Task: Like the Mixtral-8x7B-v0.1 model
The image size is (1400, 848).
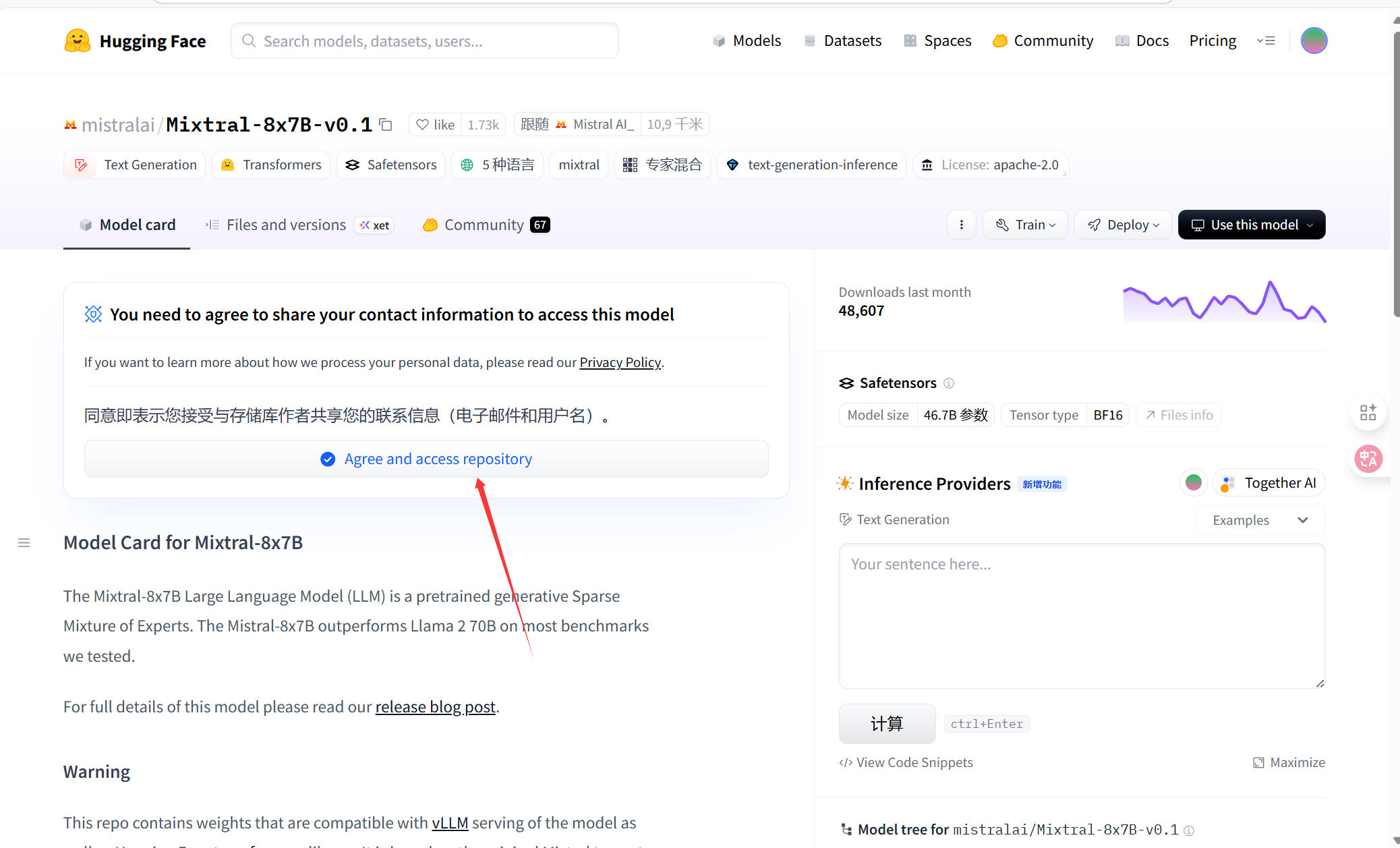Action: tap(434, 124)
